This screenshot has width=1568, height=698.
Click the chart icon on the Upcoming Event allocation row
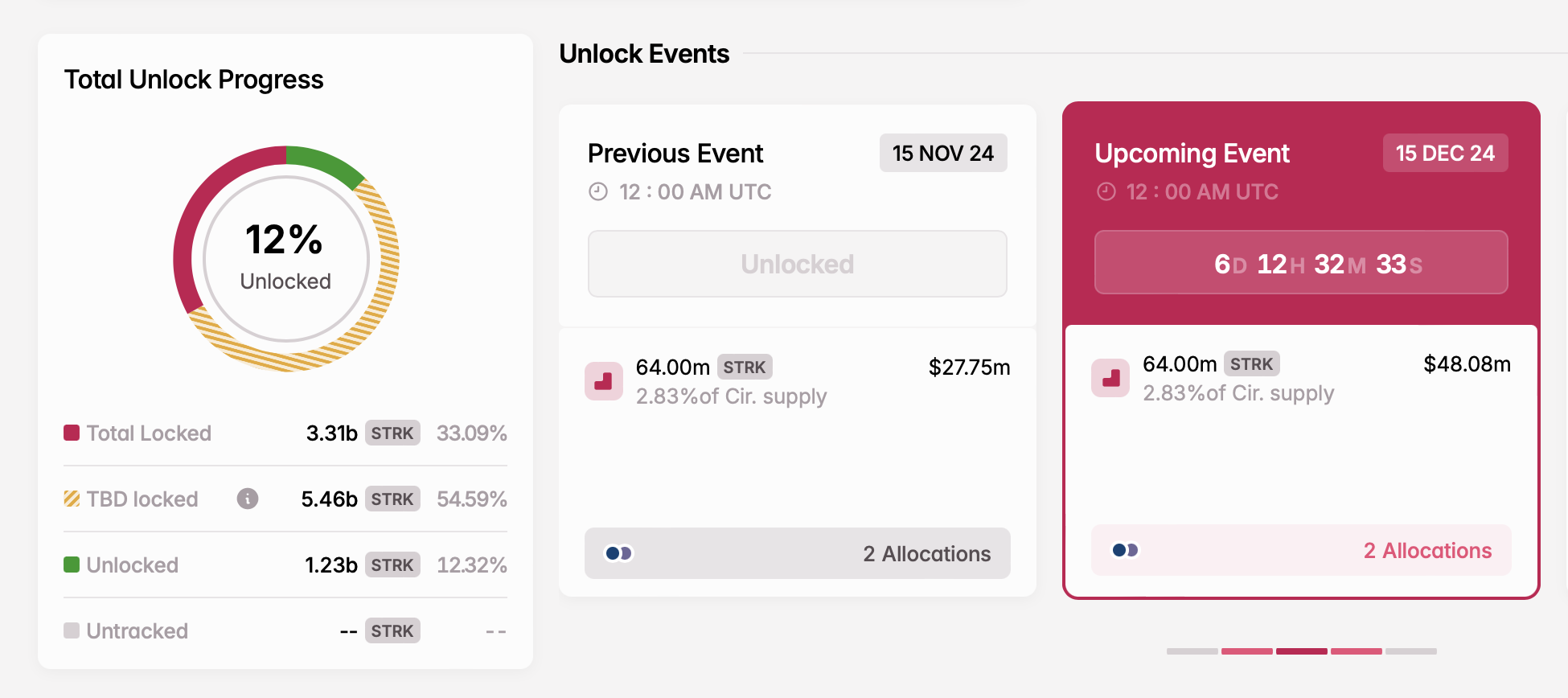pyautogui.click(x=1110, y=377)
